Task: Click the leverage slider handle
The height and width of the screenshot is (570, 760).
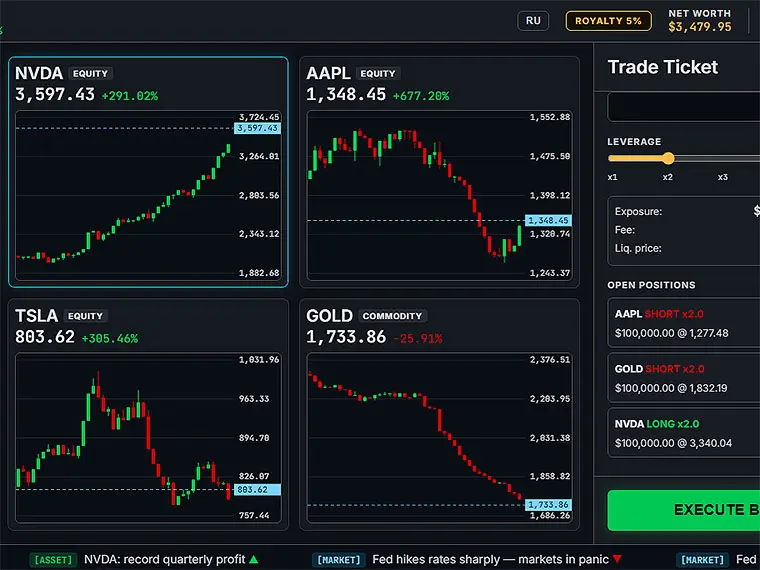Action: click(x=668, y=158)
